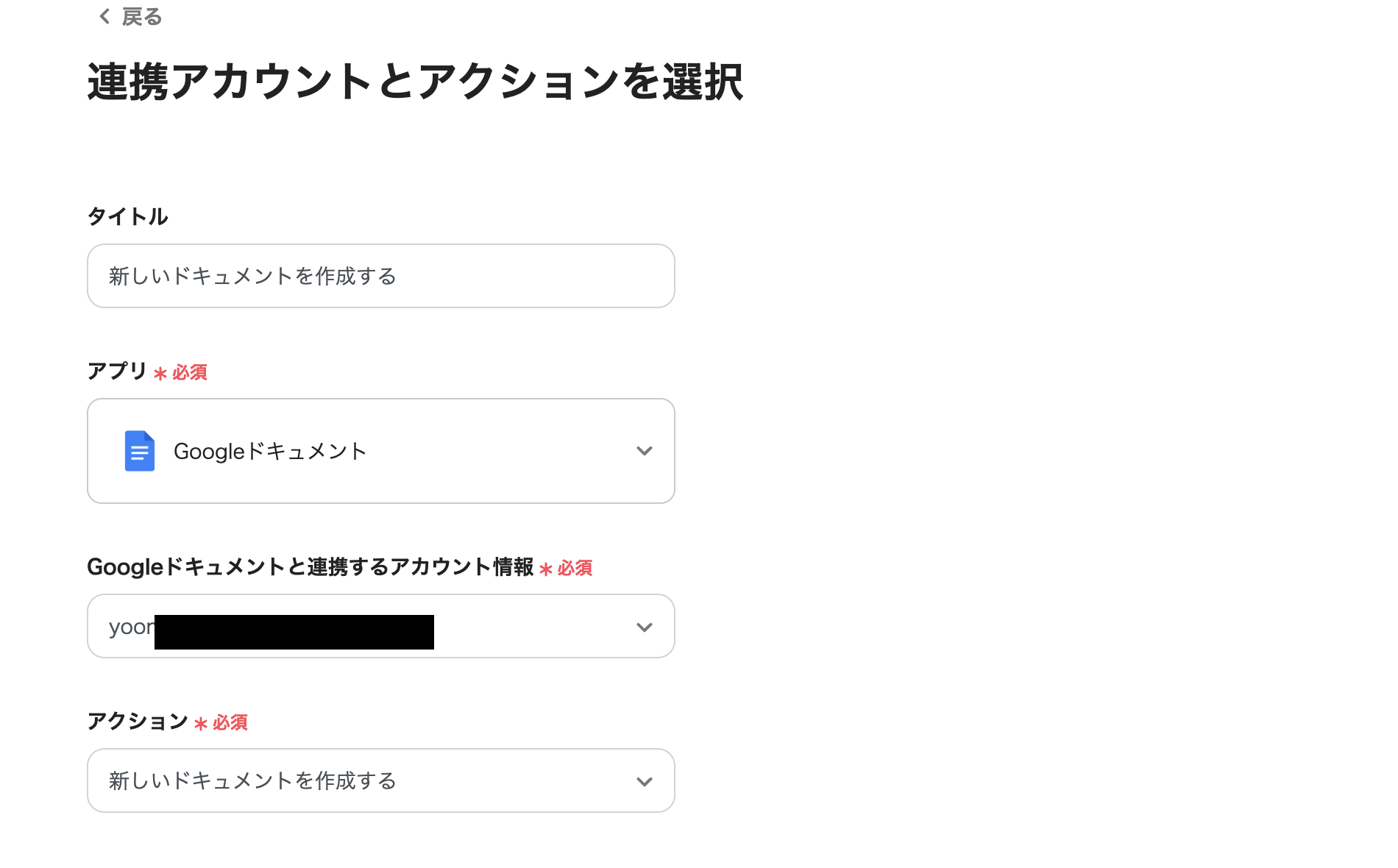Viewport: 1398px width, 868px height.
Task: Click the red asterisk next to アクション
Action: point(200,722)
